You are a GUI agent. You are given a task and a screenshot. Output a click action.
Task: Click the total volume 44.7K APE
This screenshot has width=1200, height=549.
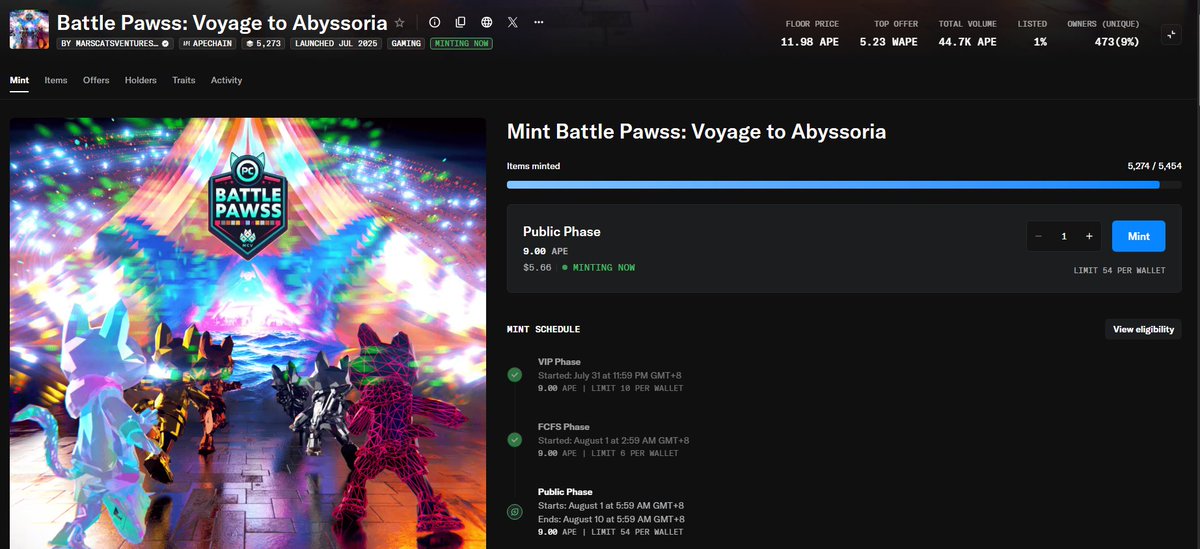967,42
